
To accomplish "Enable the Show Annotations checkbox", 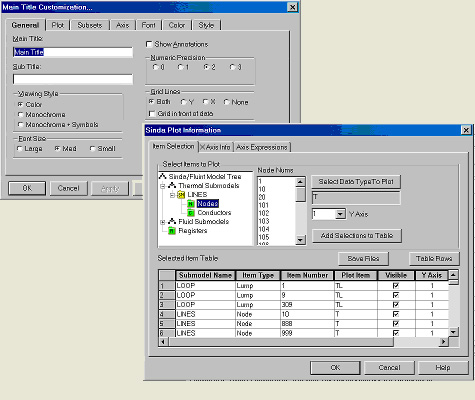I will (x=149, y=44).
